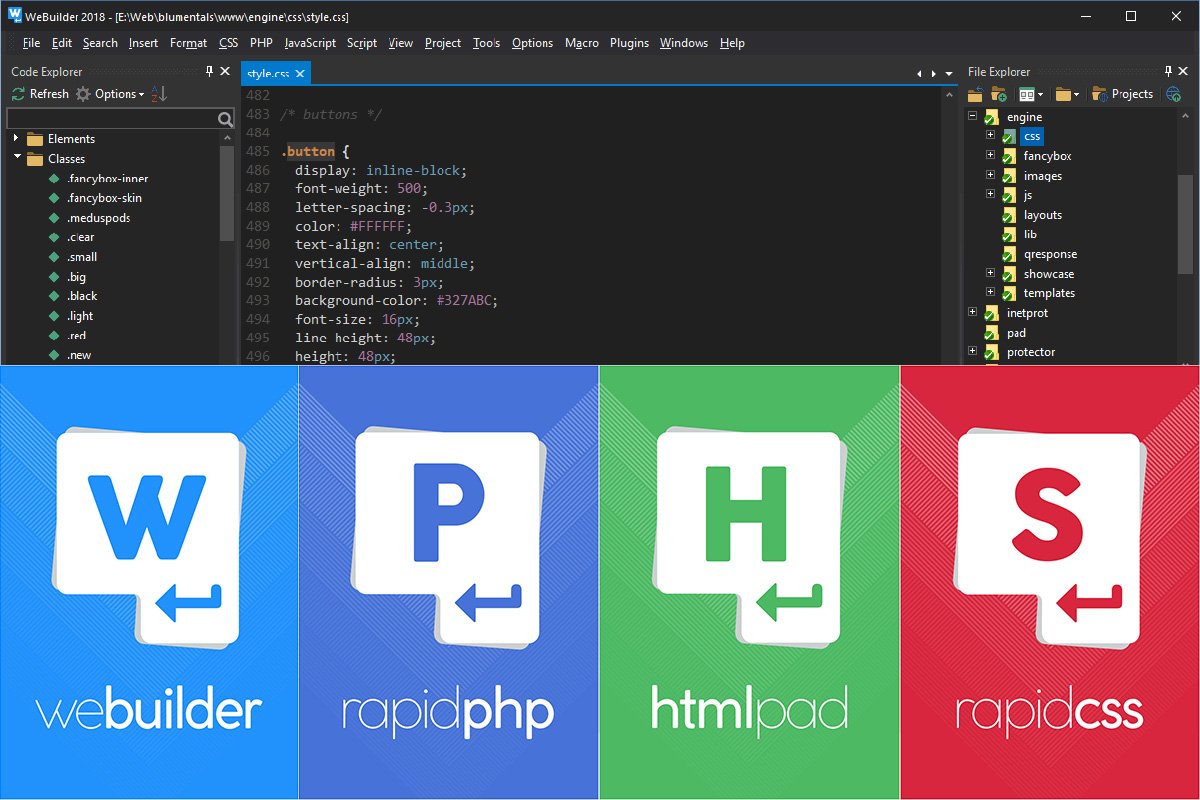Expand the templates folder node
This screenshot has width=1200, height=800.
(990, 293)
